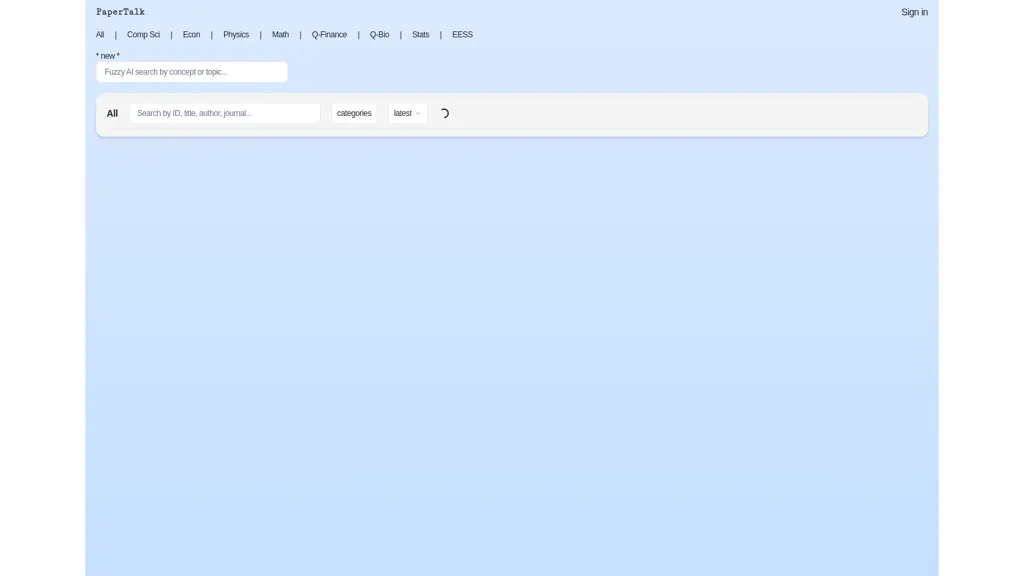Image resolution: width=1024 pixels, height=576 pixels.
Task: Select the EESS category
Action: (x=462, y=35)
